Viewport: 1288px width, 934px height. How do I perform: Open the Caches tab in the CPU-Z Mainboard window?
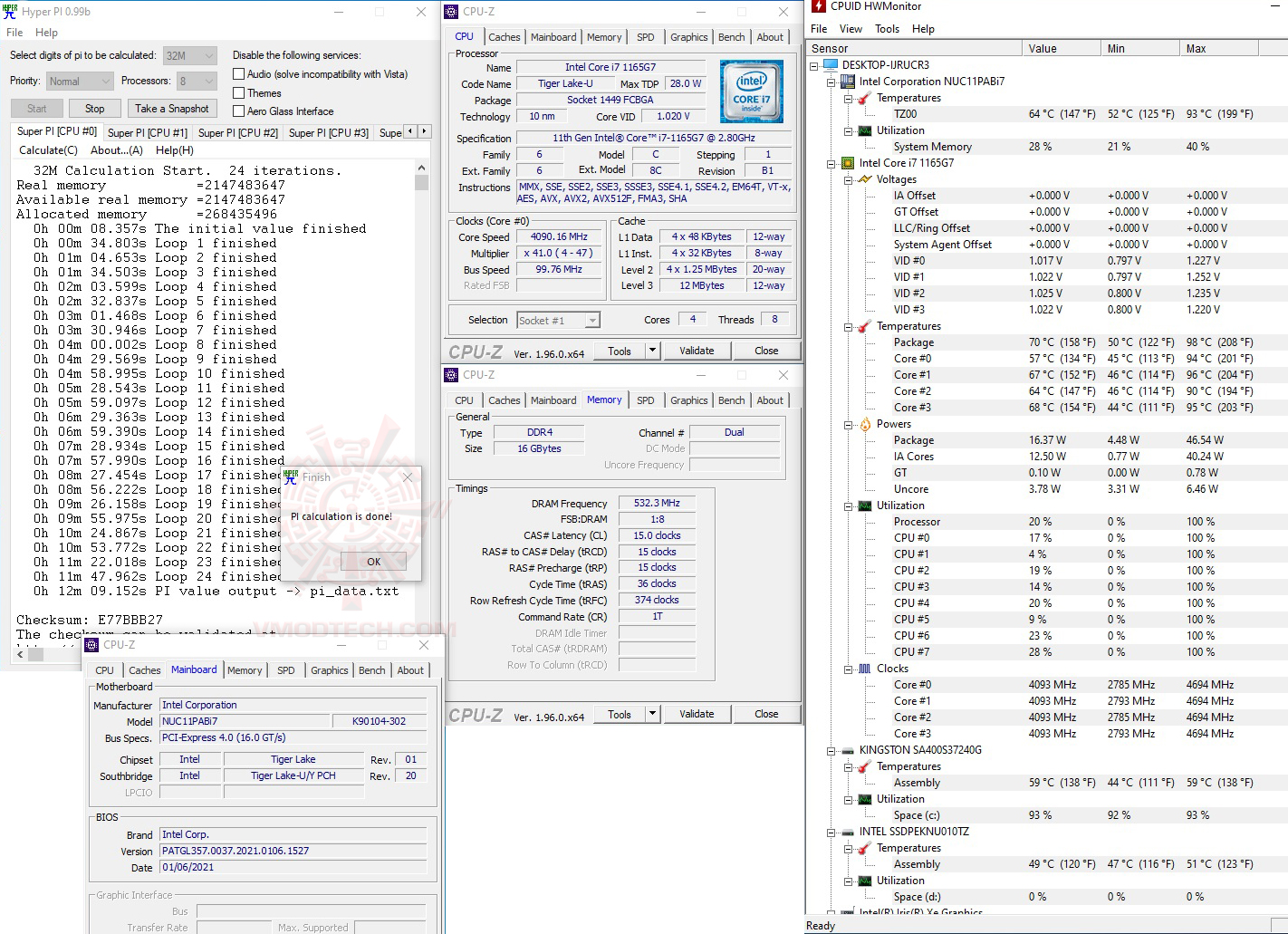pos(145,670)
